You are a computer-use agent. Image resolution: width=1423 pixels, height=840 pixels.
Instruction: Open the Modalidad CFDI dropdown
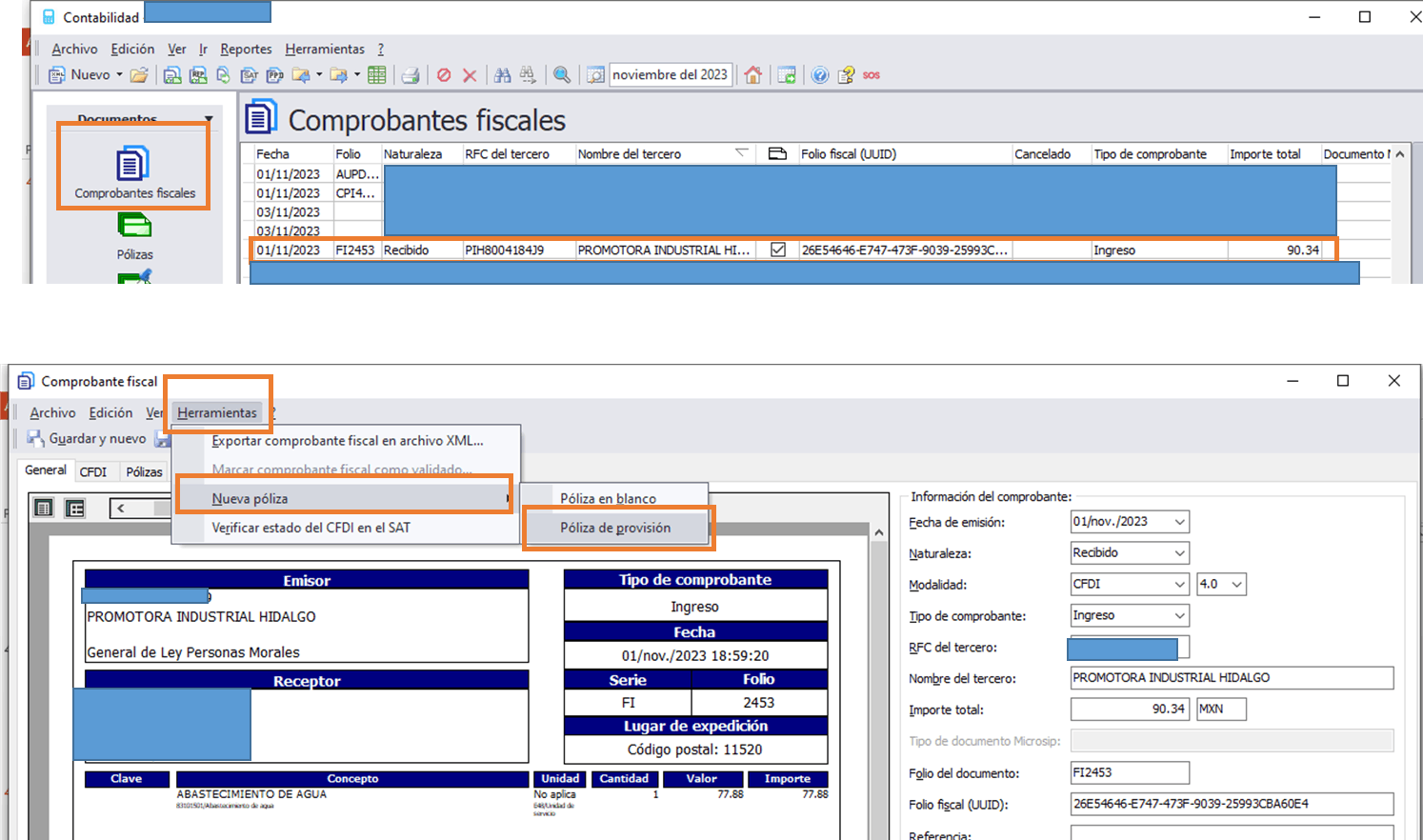pos(1180,585)
